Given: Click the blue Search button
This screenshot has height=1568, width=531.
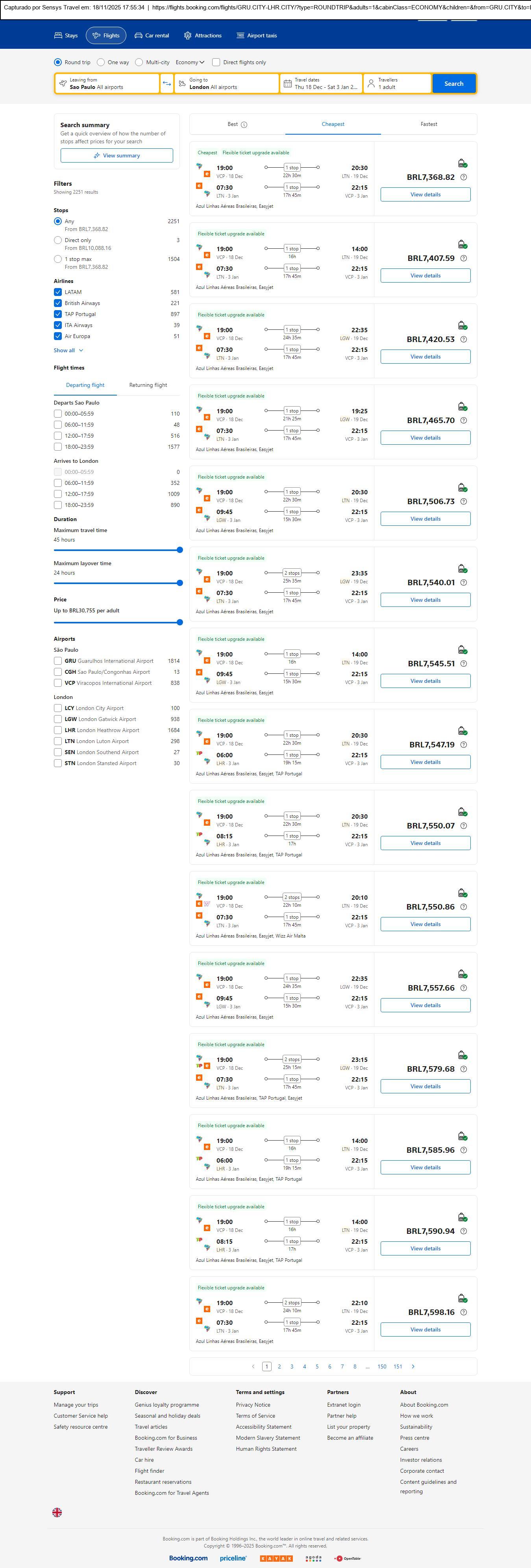Looking at the screenshot, I should tap(454, 83).
